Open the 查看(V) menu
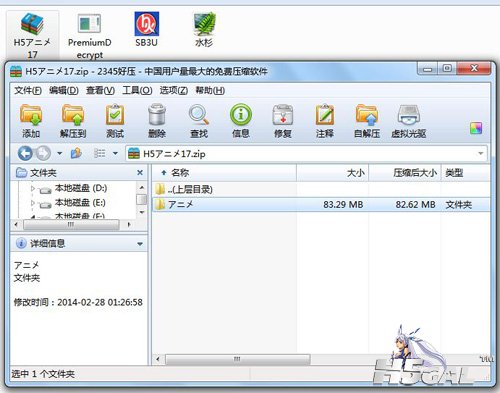Viewport: 500px width, 393px height. point(100,90)
